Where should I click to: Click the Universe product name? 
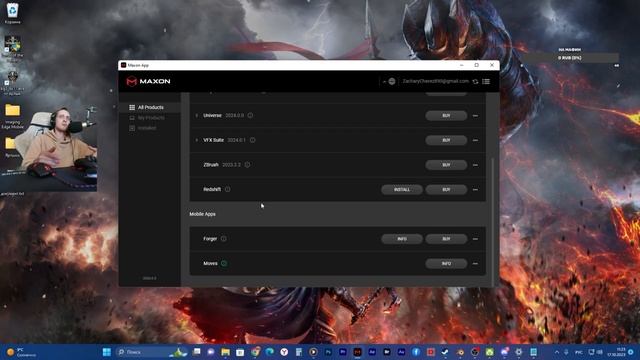pos(212,116)
